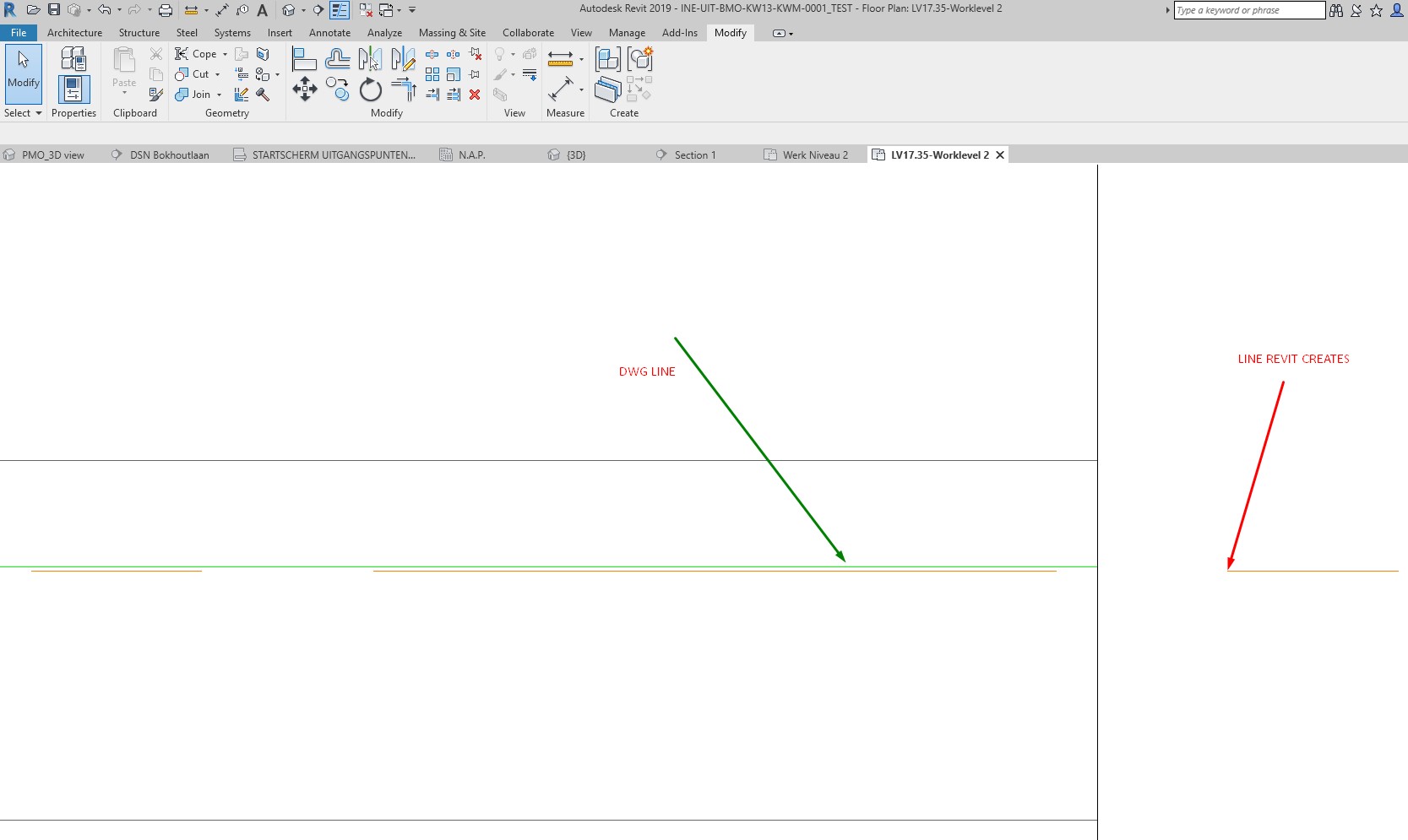Click Save in the Quick Access Toolbar

point(54,9)
